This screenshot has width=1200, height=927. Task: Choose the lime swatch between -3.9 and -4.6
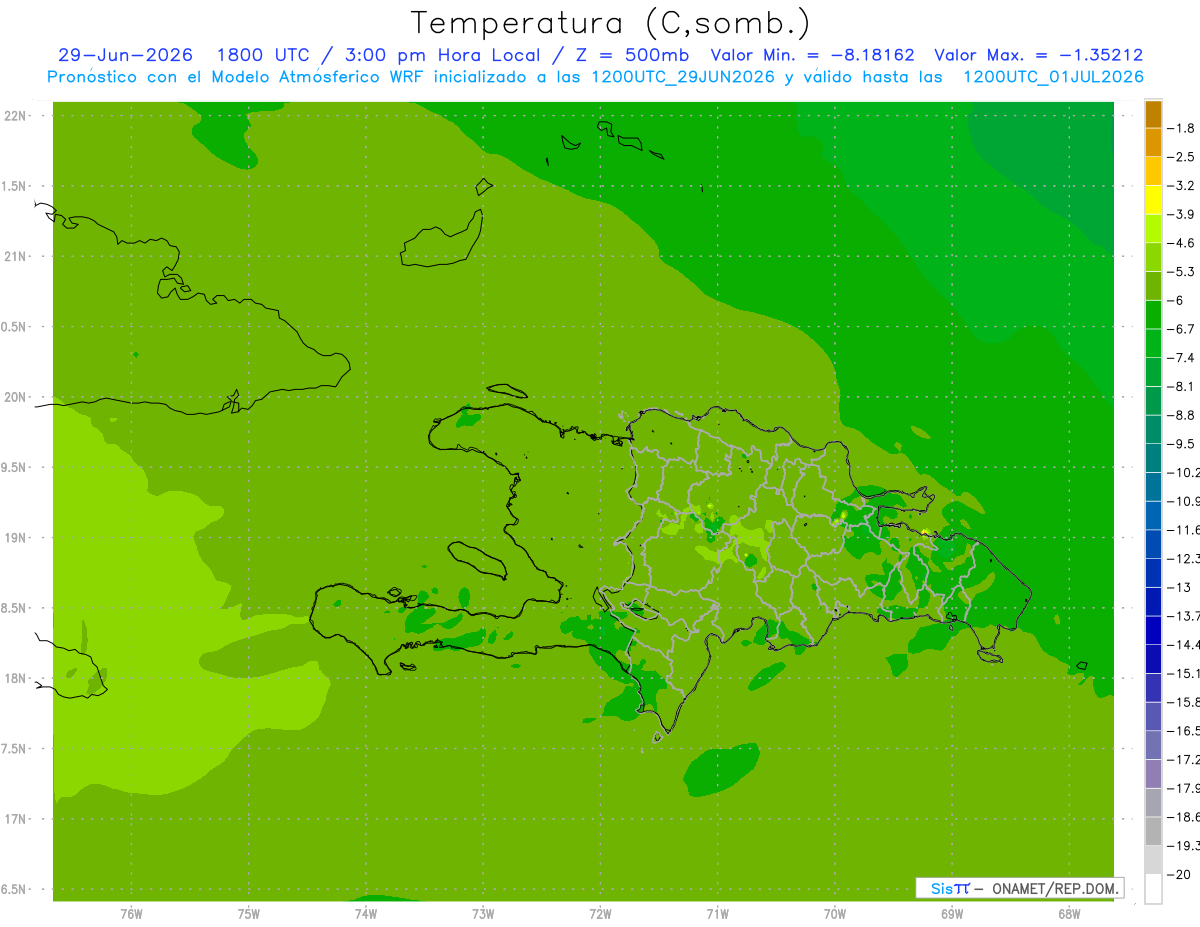[1153, 228]
